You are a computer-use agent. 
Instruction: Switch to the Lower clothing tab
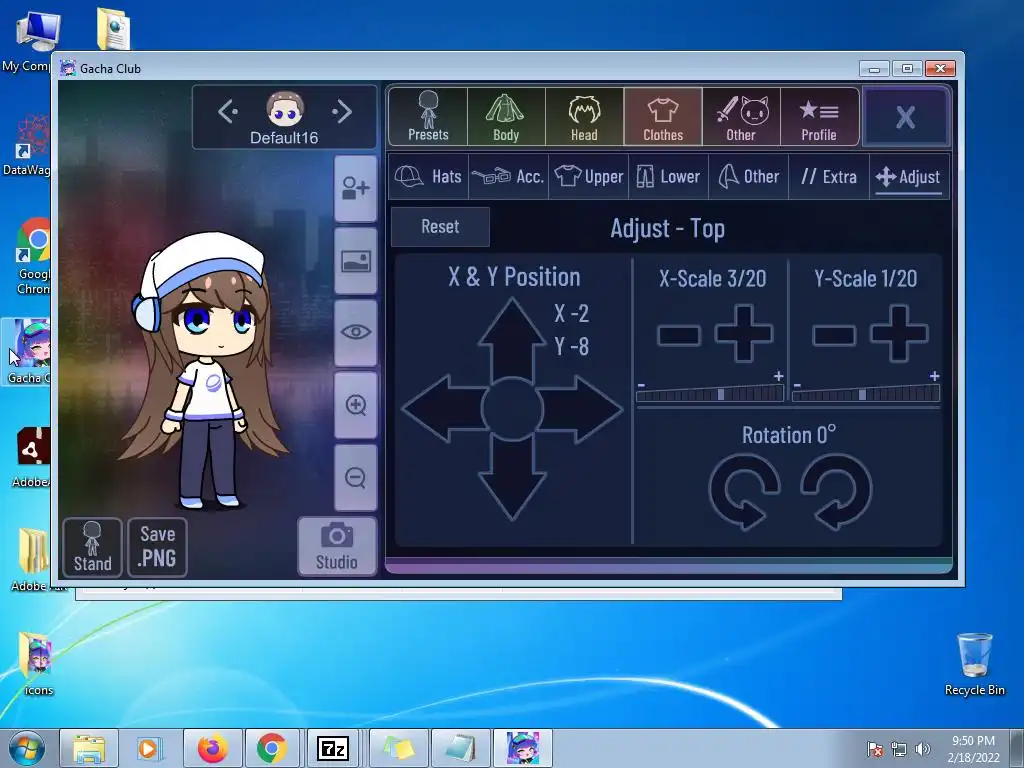coord(669,176)
